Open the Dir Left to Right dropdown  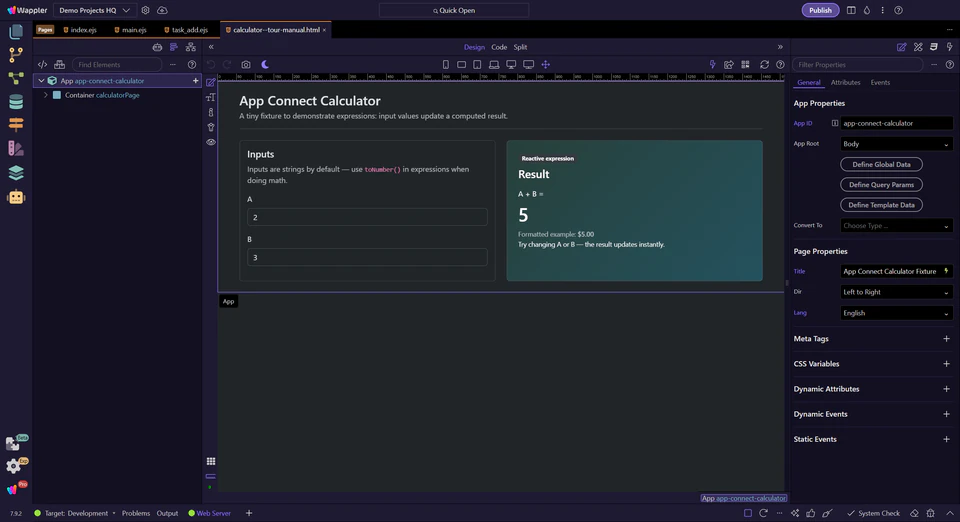click(x=896, y=292)
